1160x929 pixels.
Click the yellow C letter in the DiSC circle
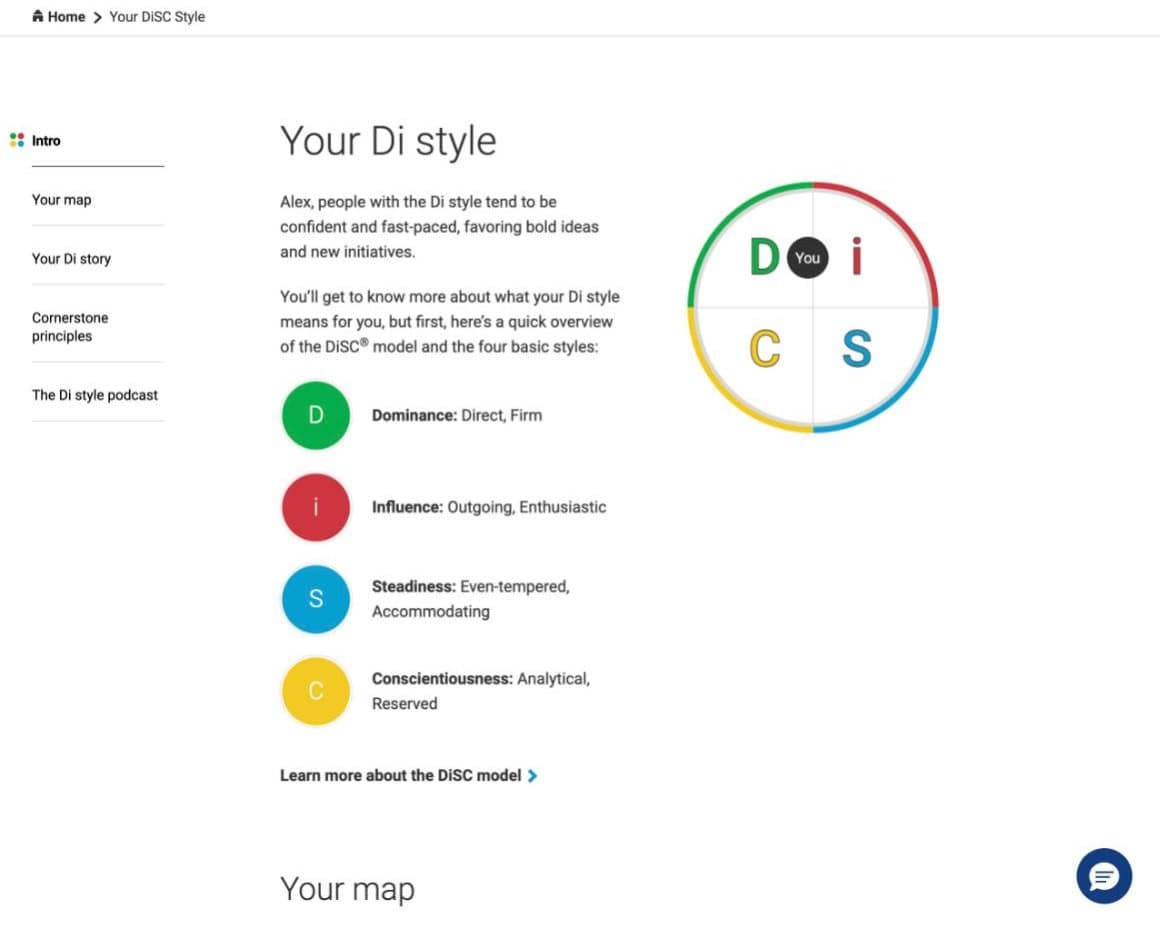pyautogui.click(x=764, y=348)
